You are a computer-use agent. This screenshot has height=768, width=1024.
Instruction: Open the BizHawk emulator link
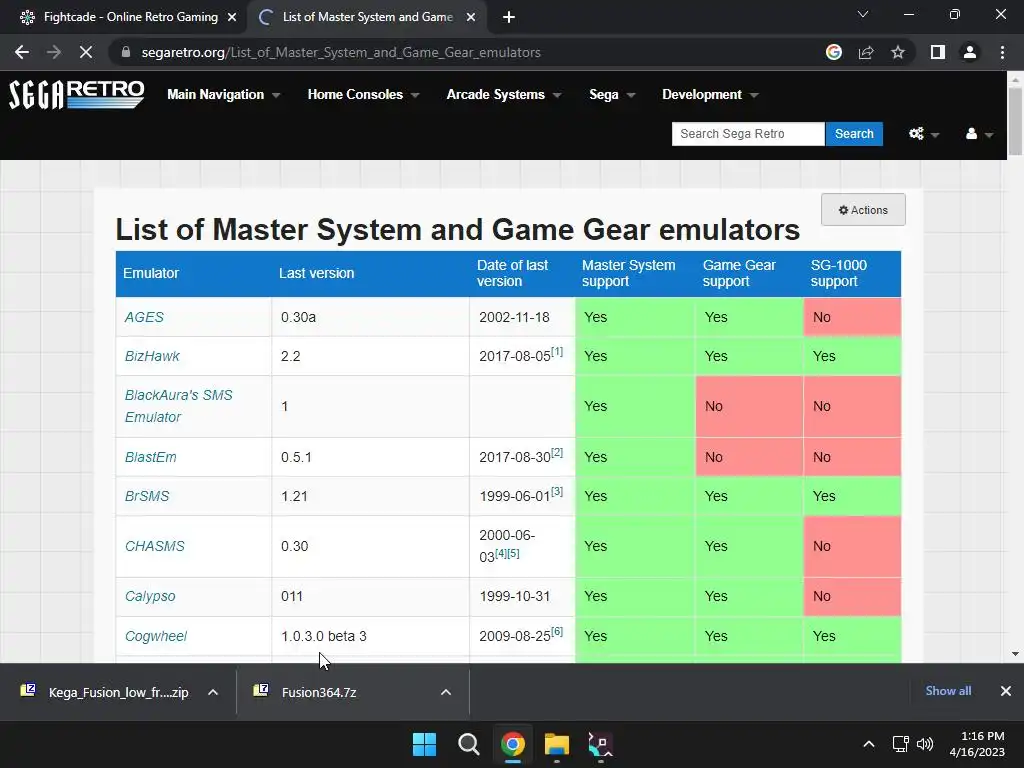[152, 357]
